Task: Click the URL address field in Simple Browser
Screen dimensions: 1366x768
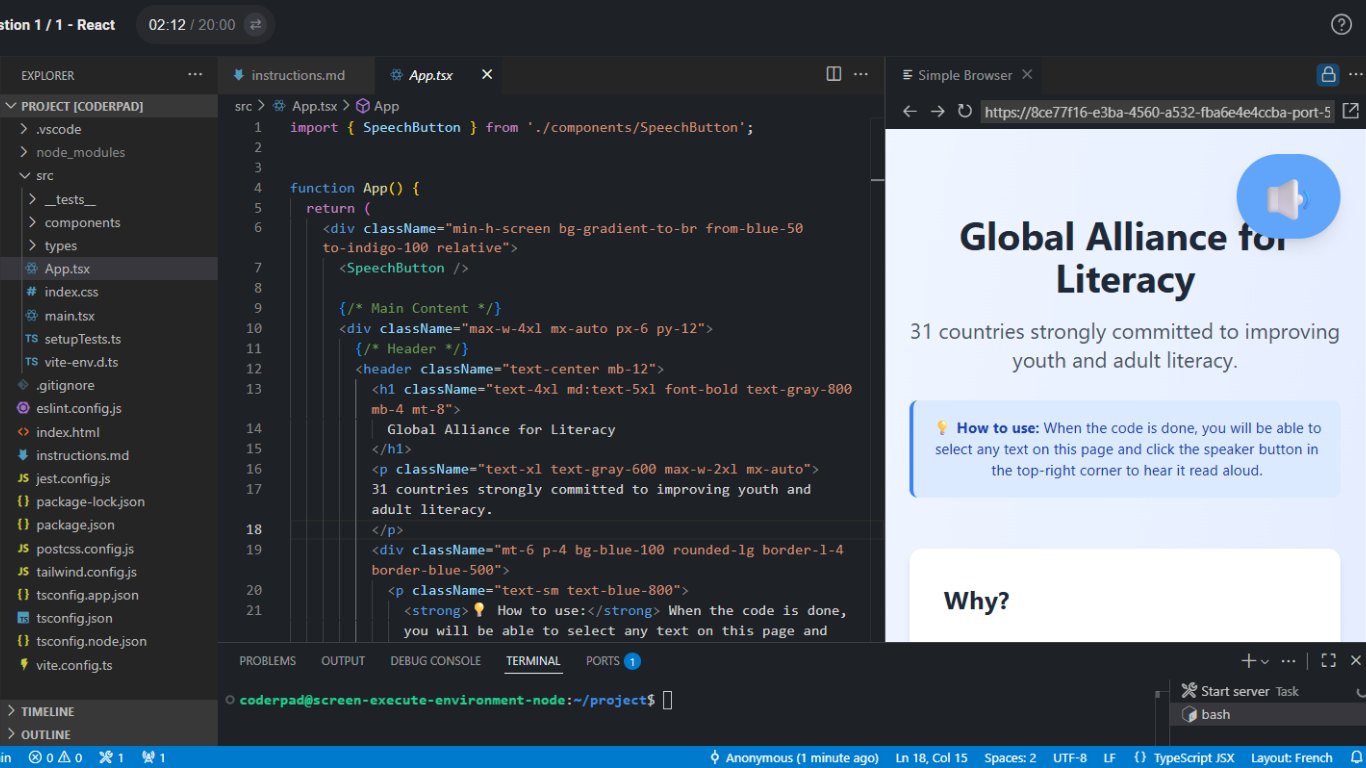Action: coord(1157,112)
